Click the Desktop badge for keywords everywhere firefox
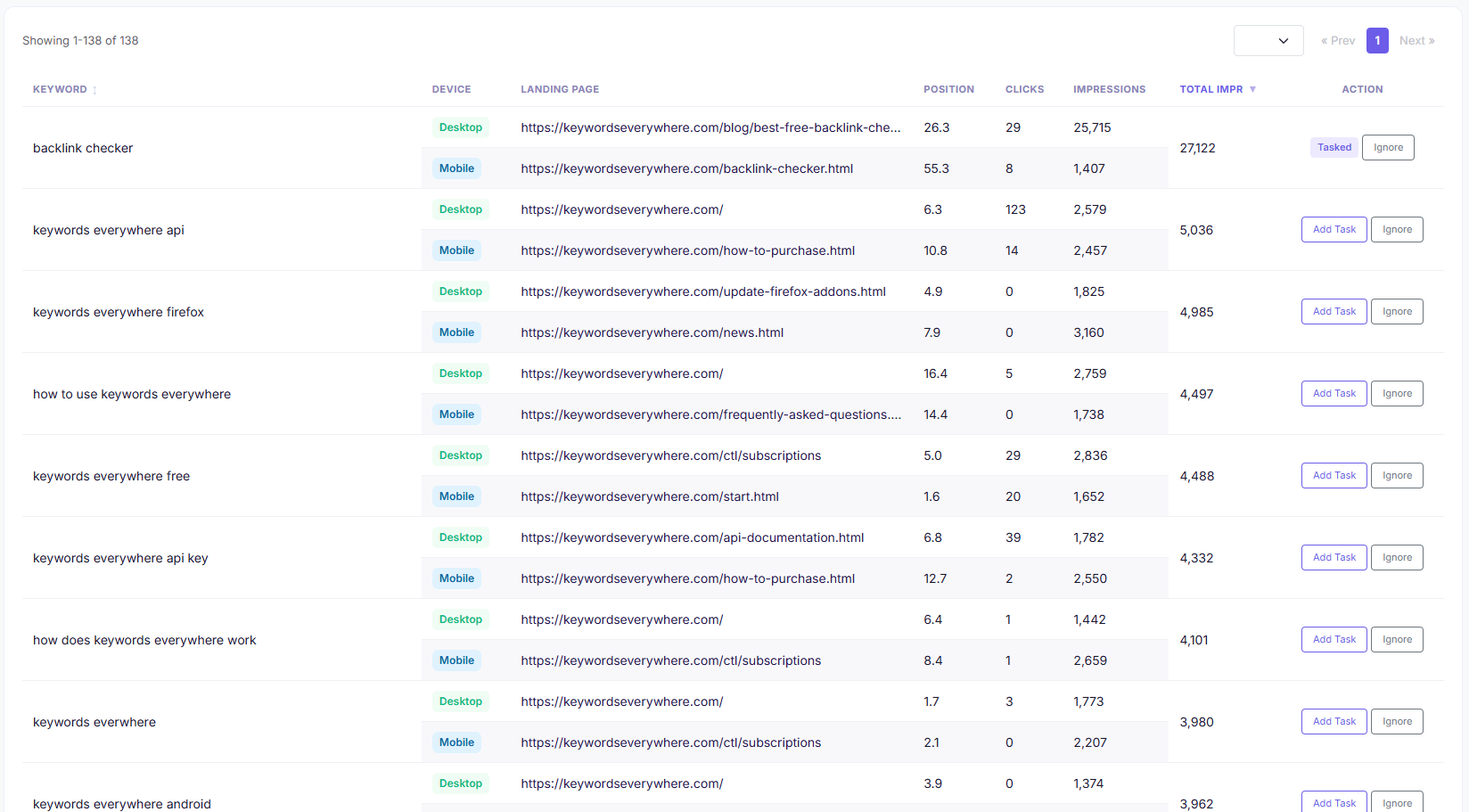This screenshot has width=1469, height=812. 460,291
